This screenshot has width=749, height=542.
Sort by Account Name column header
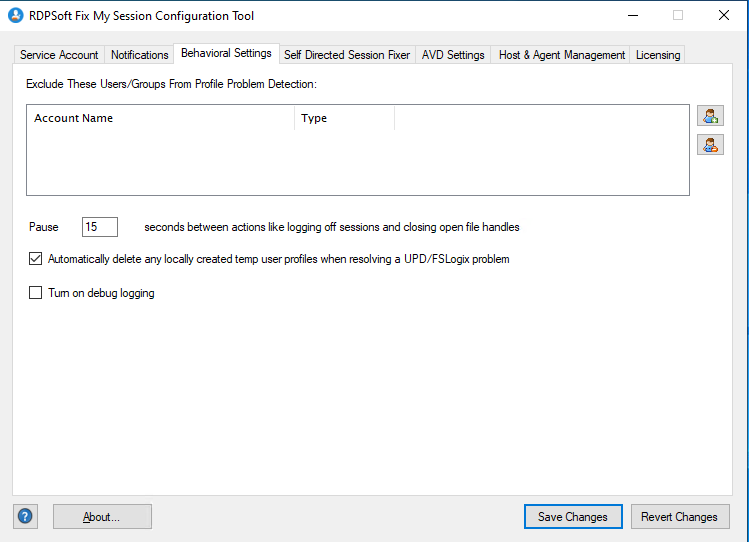[160, 118]
